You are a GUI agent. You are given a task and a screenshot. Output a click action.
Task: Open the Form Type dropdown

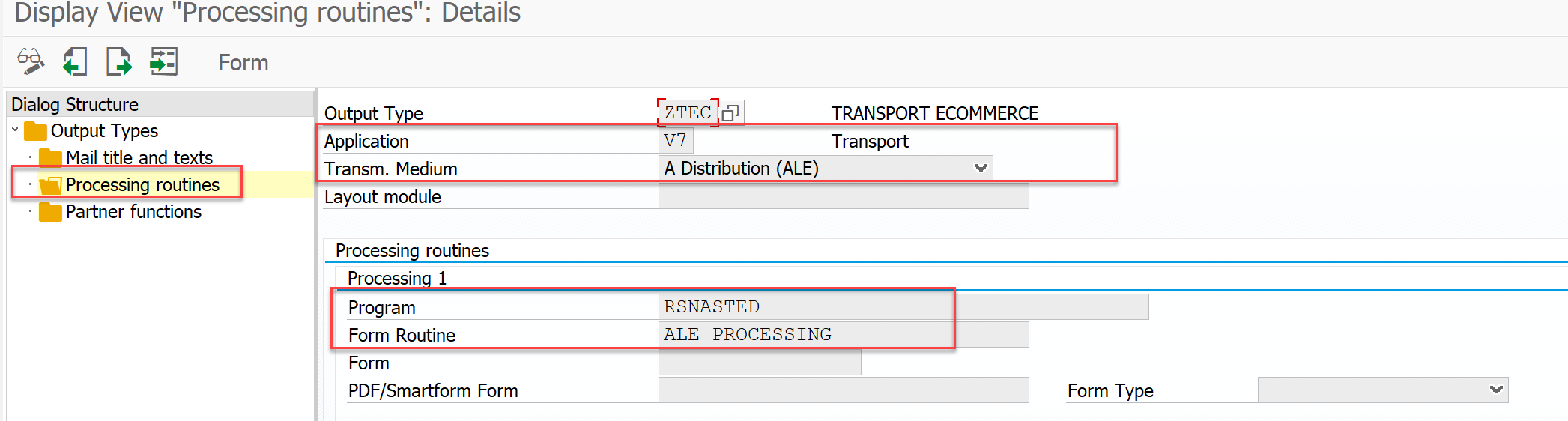[x=1495, y=390]
